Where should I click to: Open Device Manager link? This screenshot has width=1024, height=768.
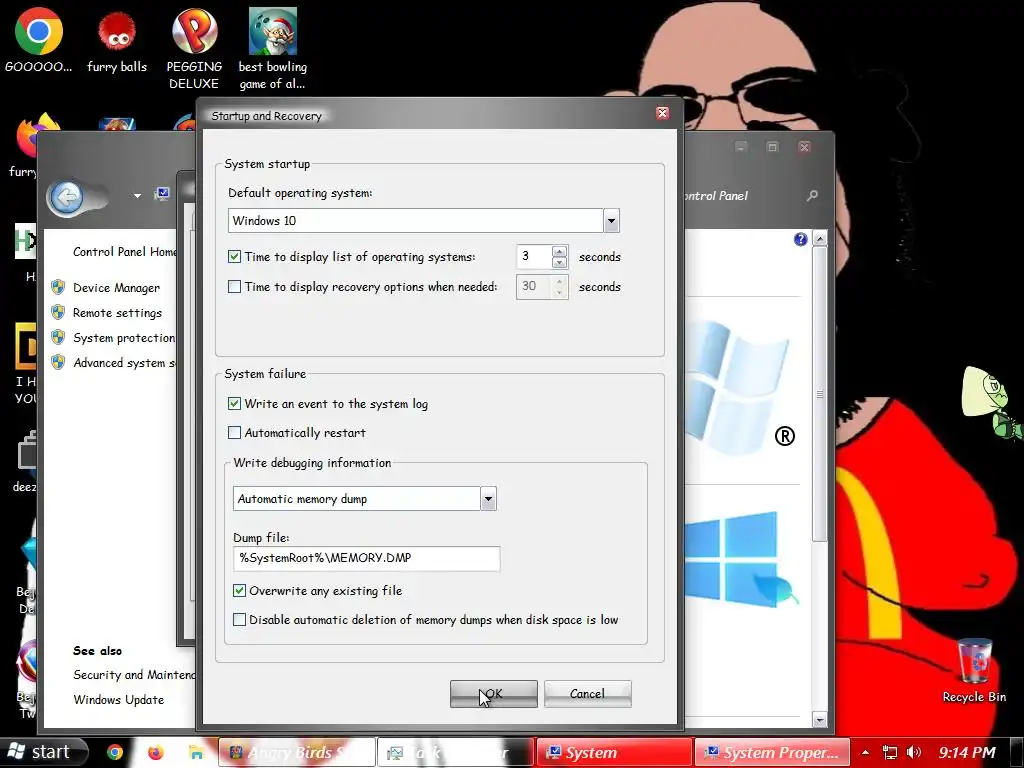pyautogui.click(x=116, y=288)
